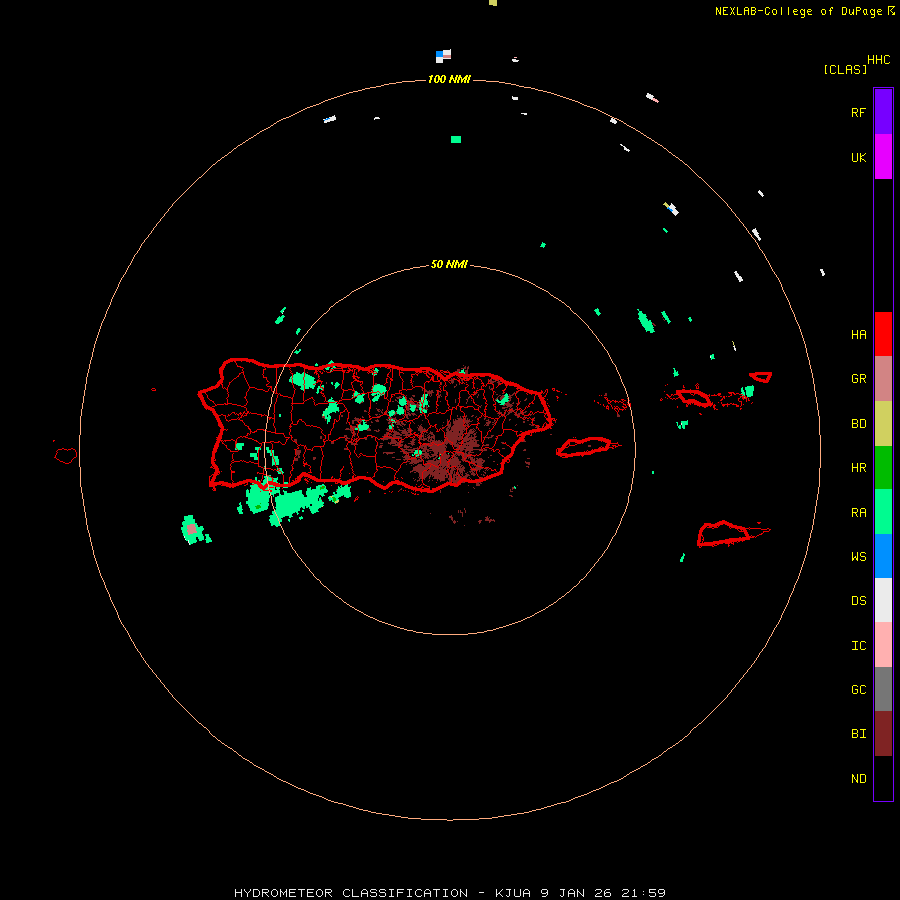Click the 'IC' legend label
Viewport: 900px width, 900px height.
click(x=858, y=646)
